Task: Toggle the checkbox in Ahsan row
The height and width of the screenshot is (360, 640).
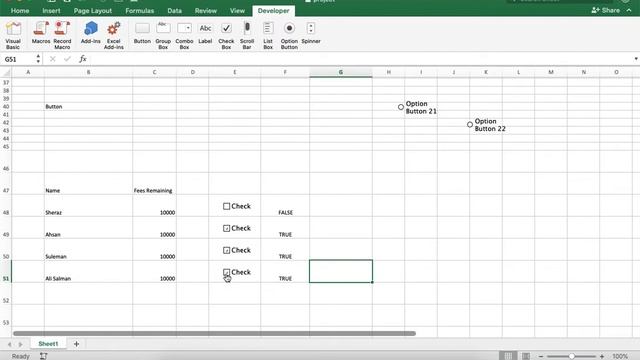Action: 227,228
